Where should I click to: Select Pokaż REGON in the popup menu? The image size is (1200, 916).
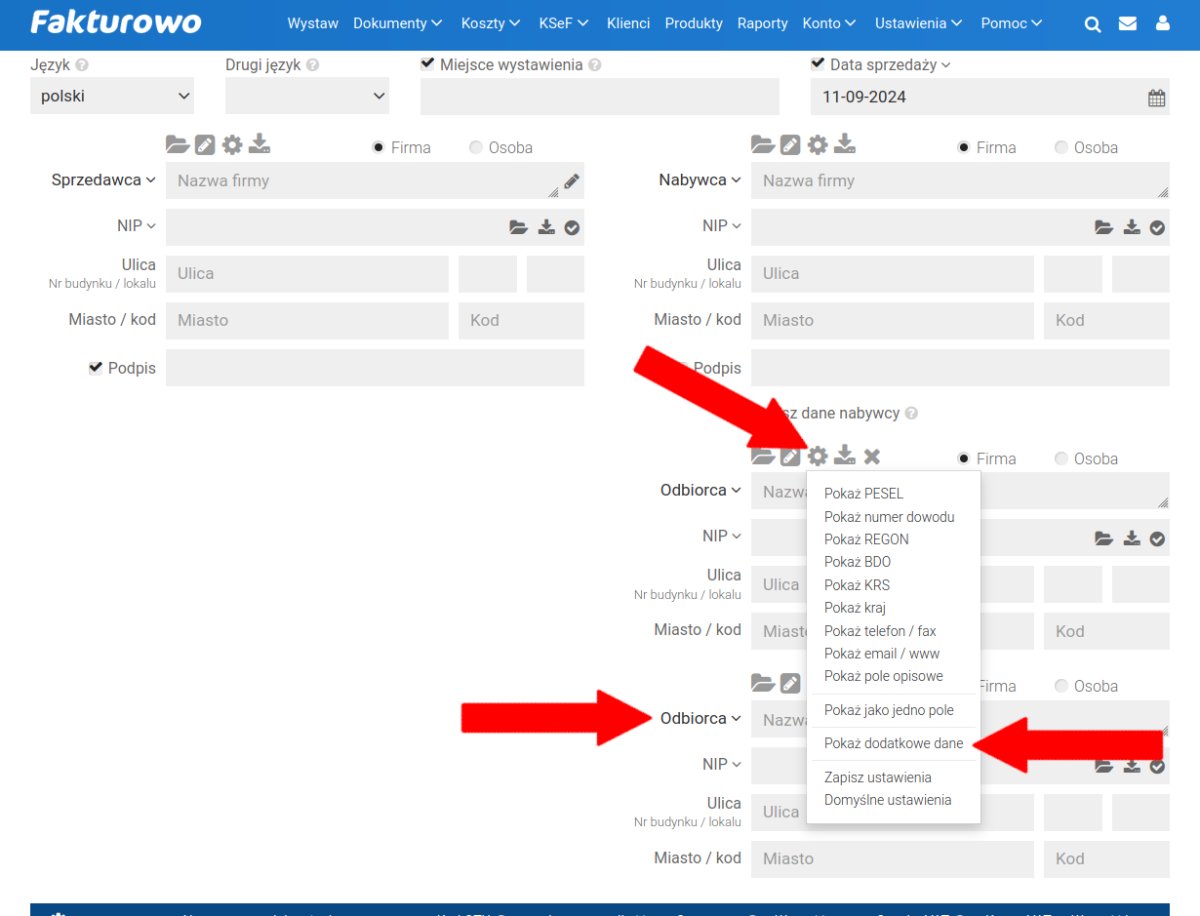click(866, 539)
